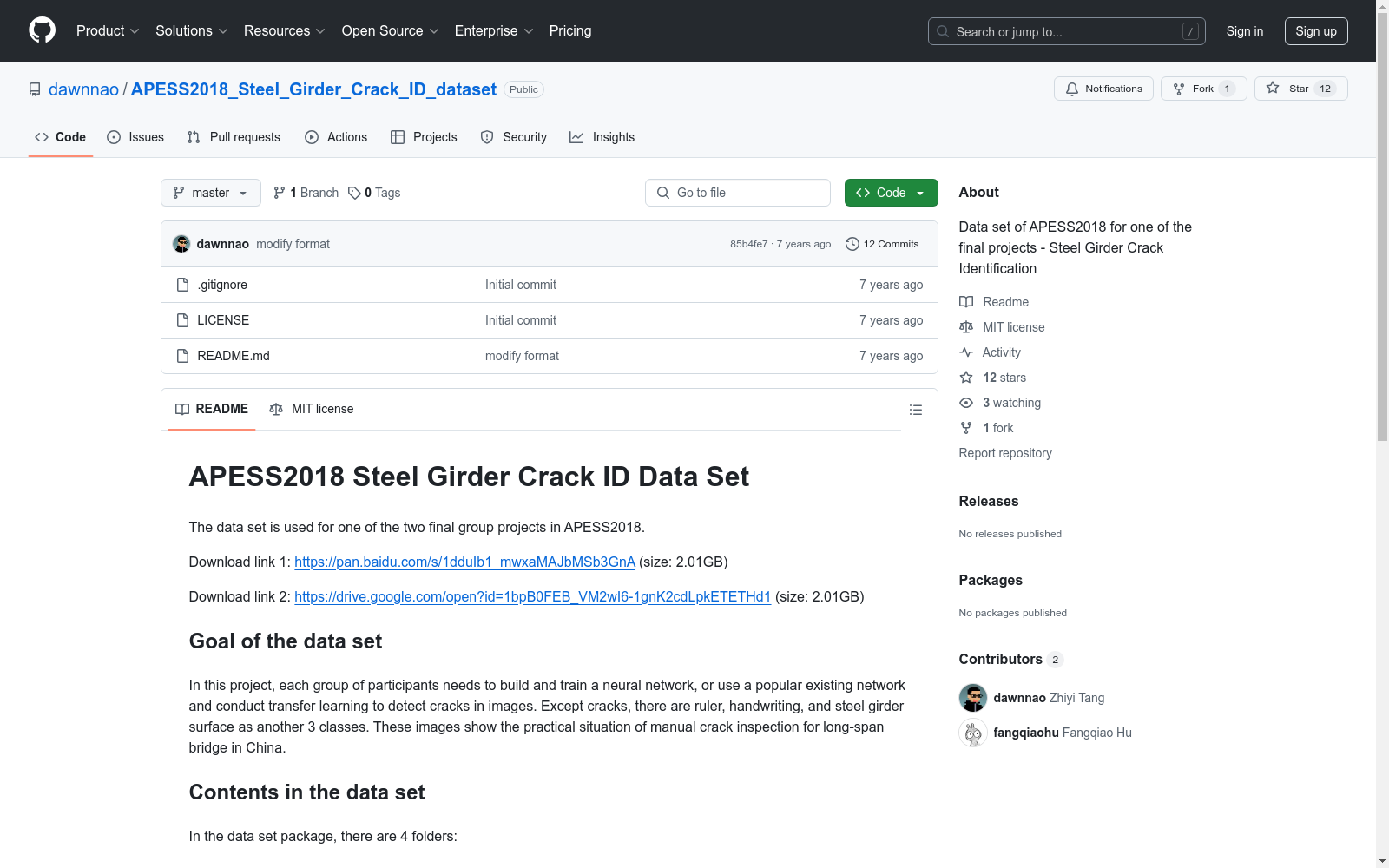Click fangqiaohu's contributor avatar

pyautogui.click(x=973, y=733)
